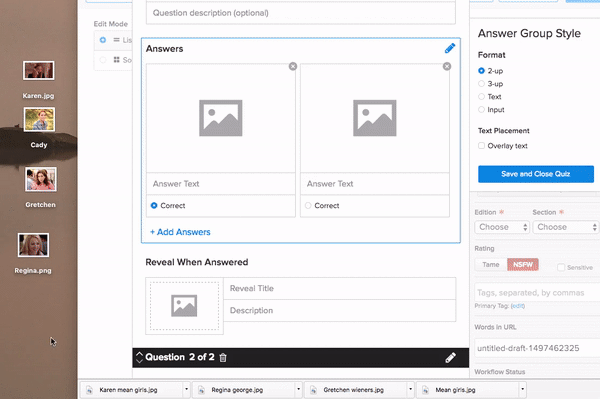Open the Regina george.jpg download menu arrow
This screenshot has height=399, width=600.
(x=298, y=389)
